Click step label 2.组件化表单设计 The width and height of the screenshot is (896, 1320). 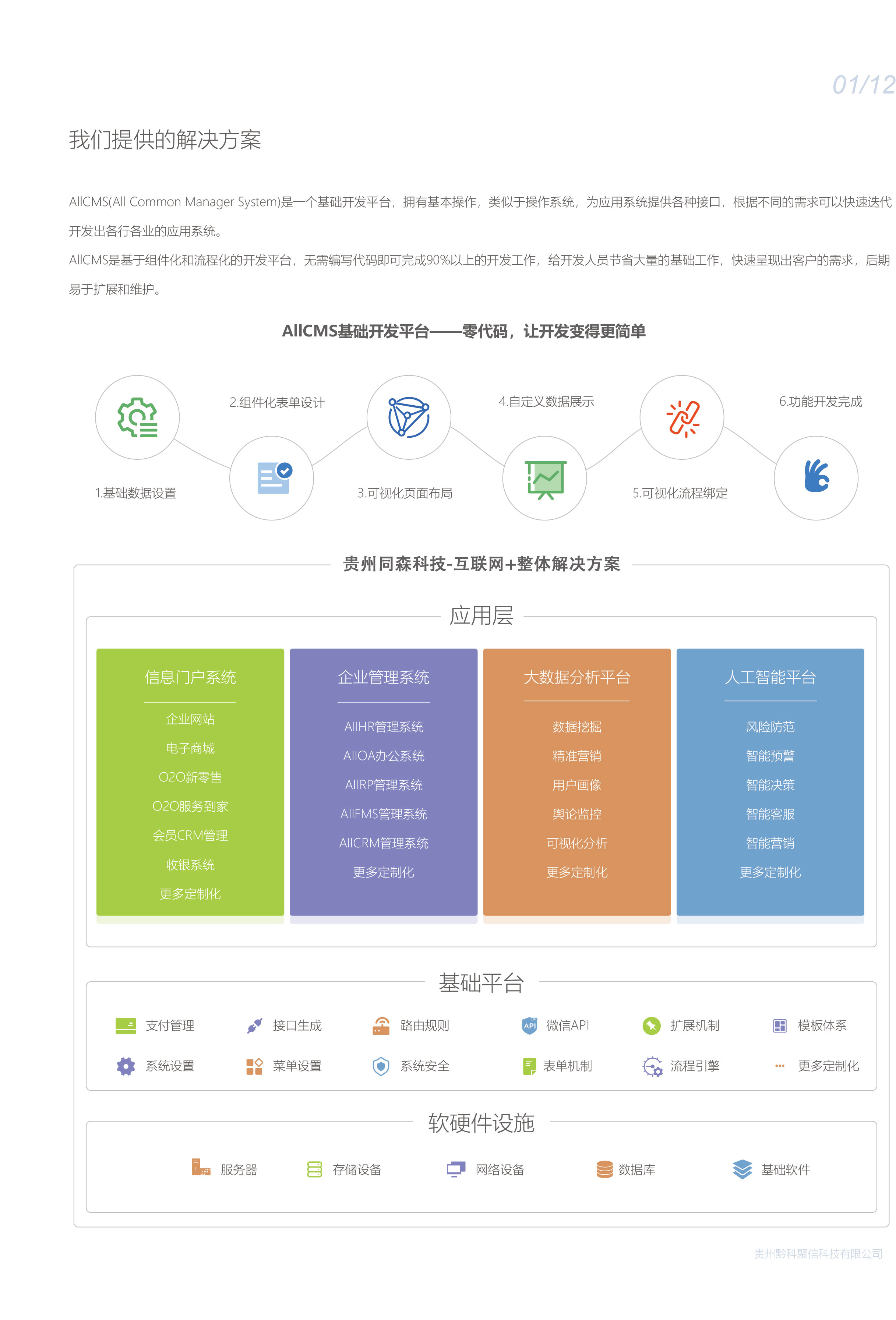tap(277, 403)
